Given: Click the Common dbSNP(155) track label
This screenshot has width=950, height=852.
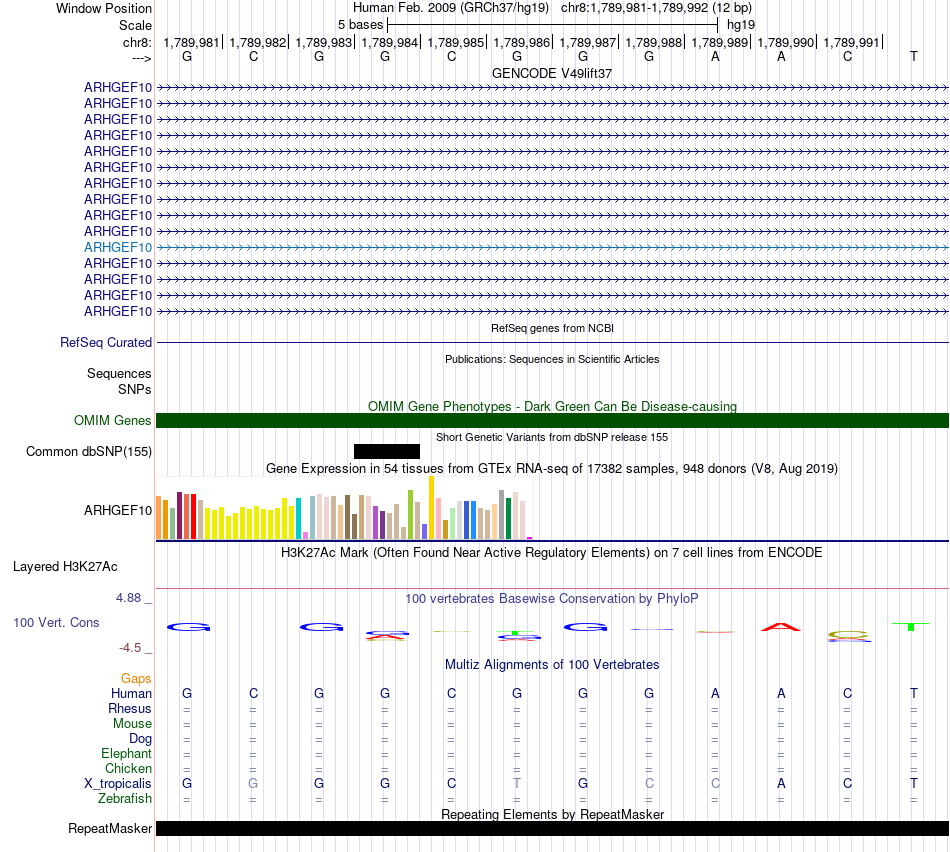Looking at the screenshot, I should point(89,451).
